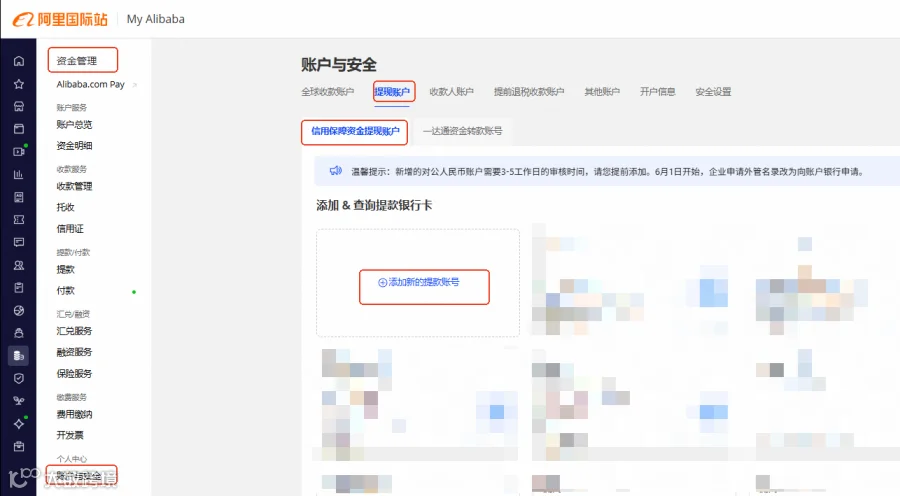Click the 阿里国际站 logo
The height and width of the screenshot is (496, 900).
coord(60,20)
